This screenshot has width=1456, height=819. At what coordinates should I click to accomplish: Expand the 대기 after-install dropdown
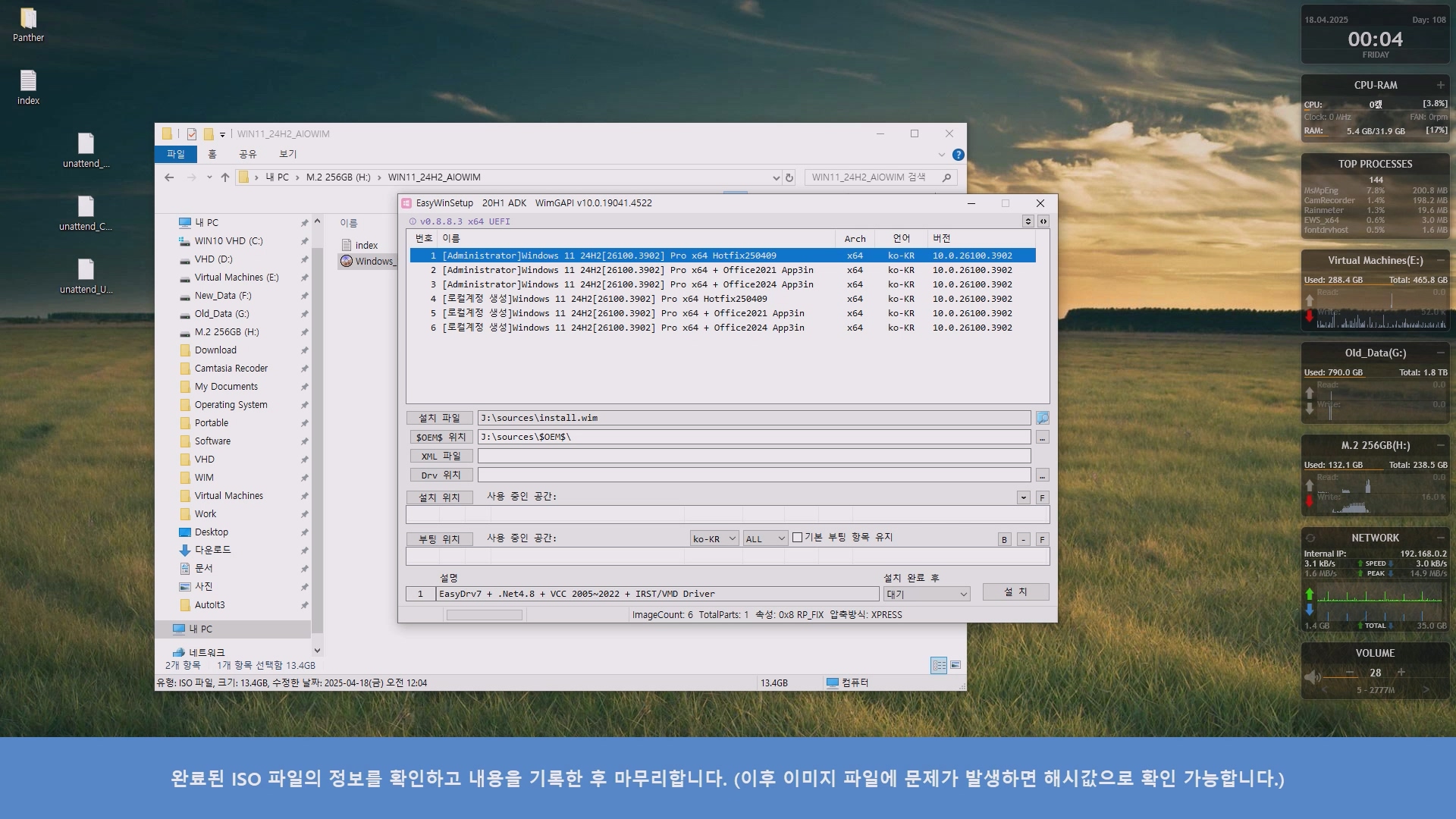927,594
